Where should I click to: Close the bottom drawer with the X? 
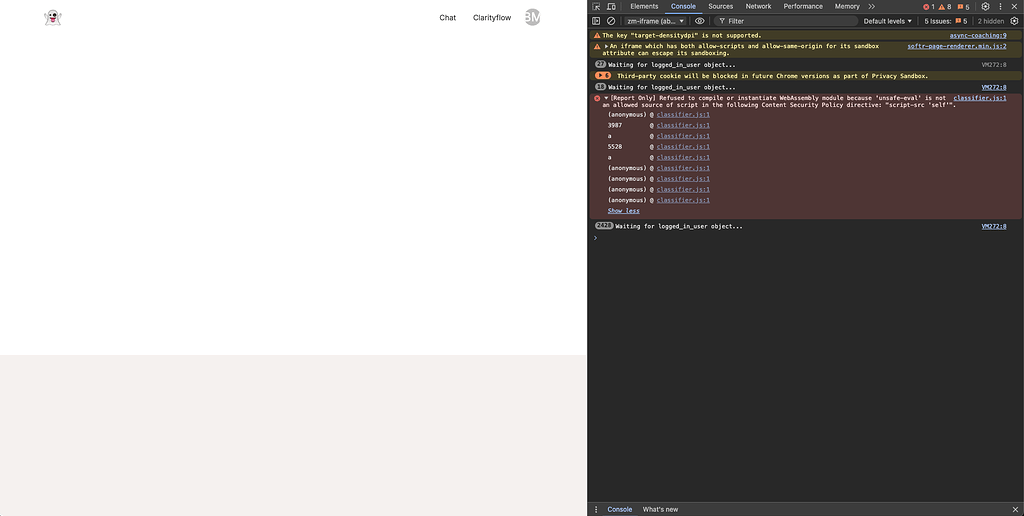point(1015,509)
